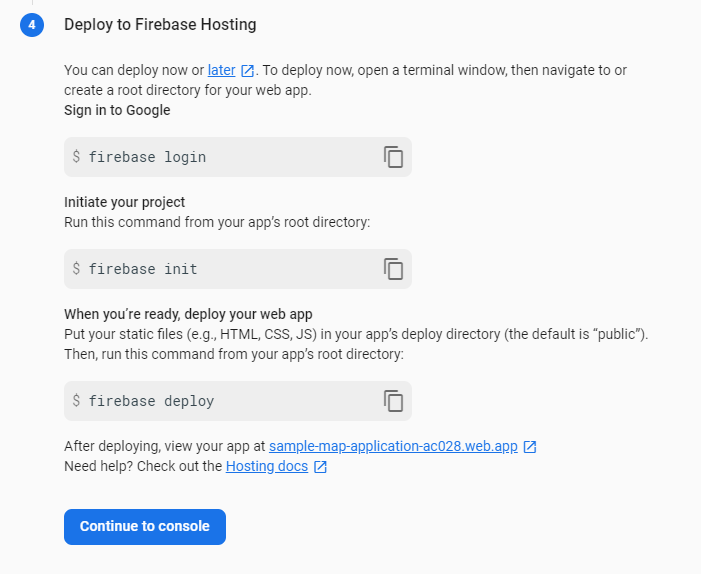Click the "Sign in to Google" subheading

click(x=117, y=110)
